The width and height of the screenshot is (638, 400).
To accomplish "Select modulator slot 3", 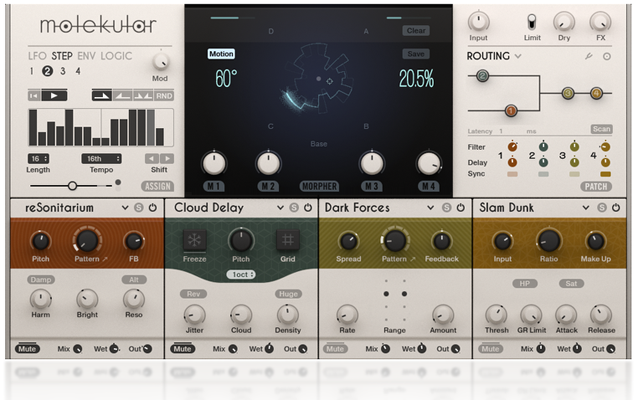I will click(63, 71).
